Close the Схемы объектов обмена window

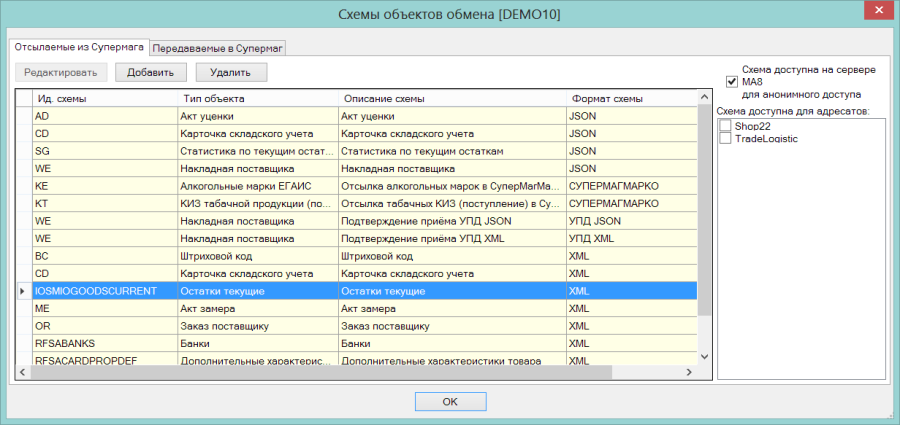[x=878, y=11]
